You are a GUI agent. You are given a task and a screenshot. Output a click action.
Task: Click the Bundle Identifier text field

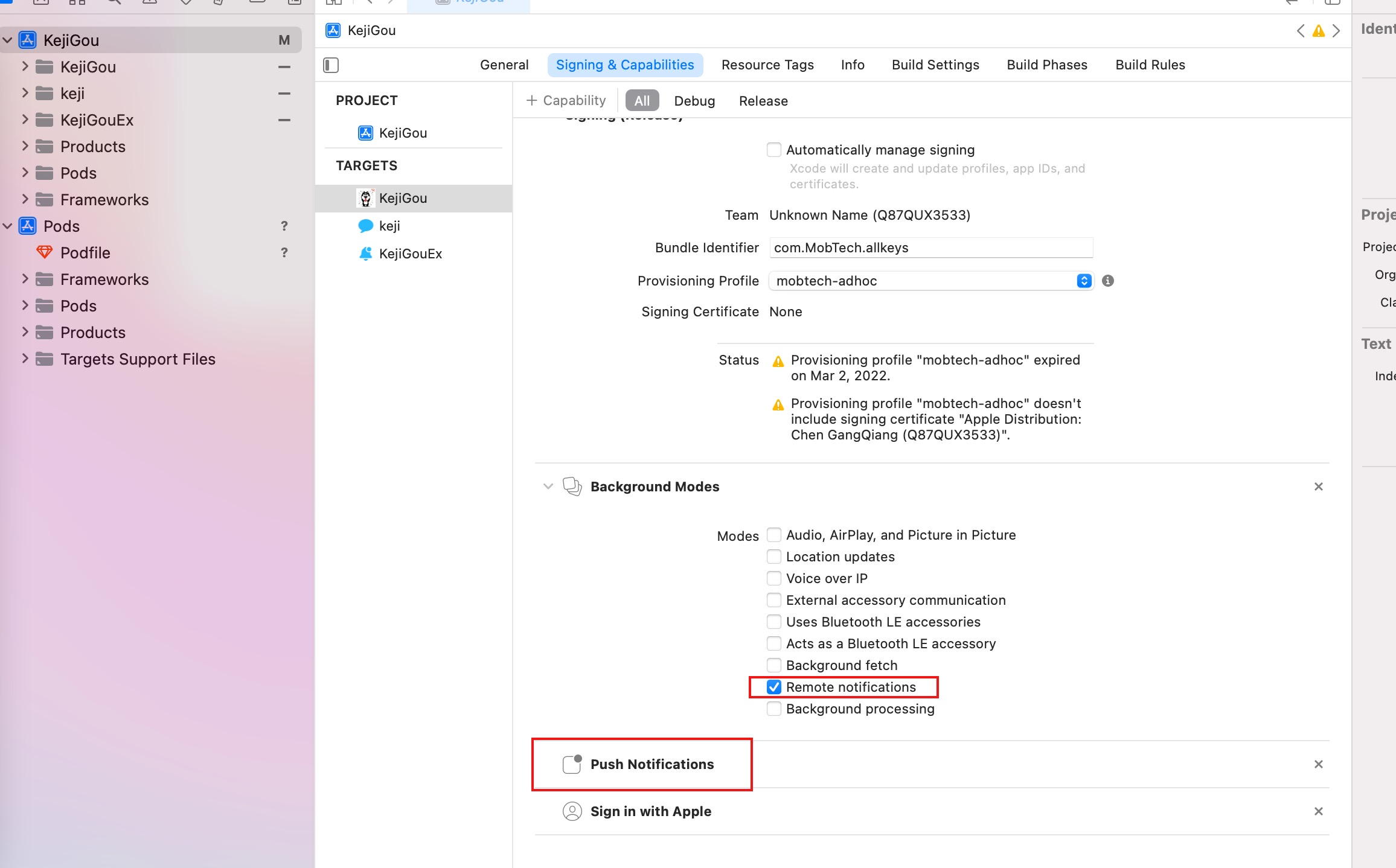[930, 247]
